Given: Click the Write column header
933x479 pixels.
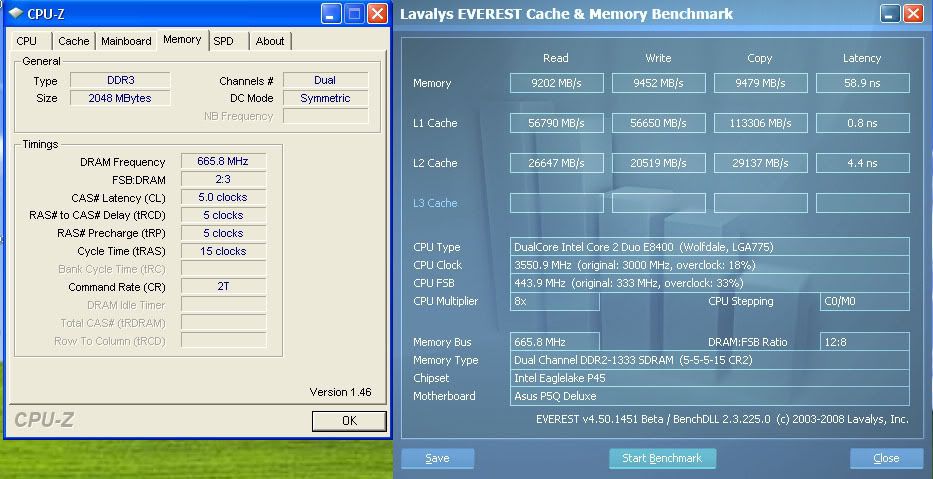Looking at the screenshot, I should point(658,58).
